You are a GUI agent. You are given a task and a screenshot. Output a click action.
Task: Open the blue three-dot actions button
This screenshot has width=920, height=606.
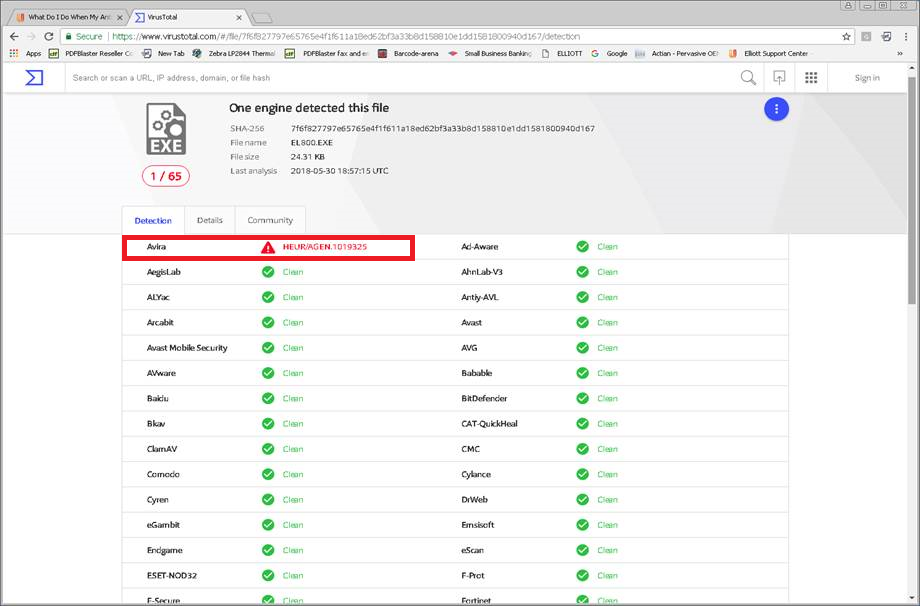click(776, 109)
